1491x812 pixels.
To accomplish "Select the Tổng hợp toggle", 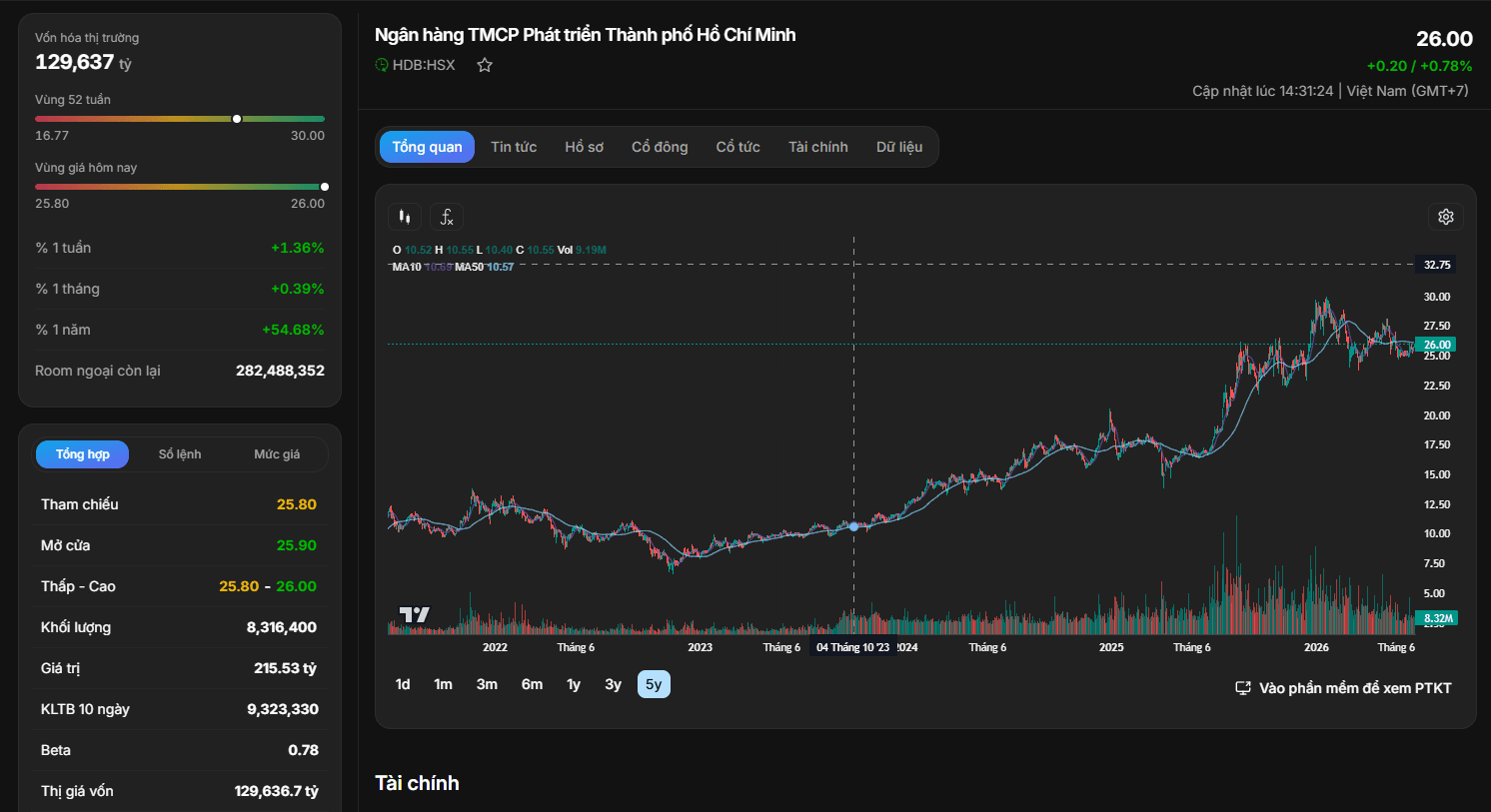I will coord(83,454).
